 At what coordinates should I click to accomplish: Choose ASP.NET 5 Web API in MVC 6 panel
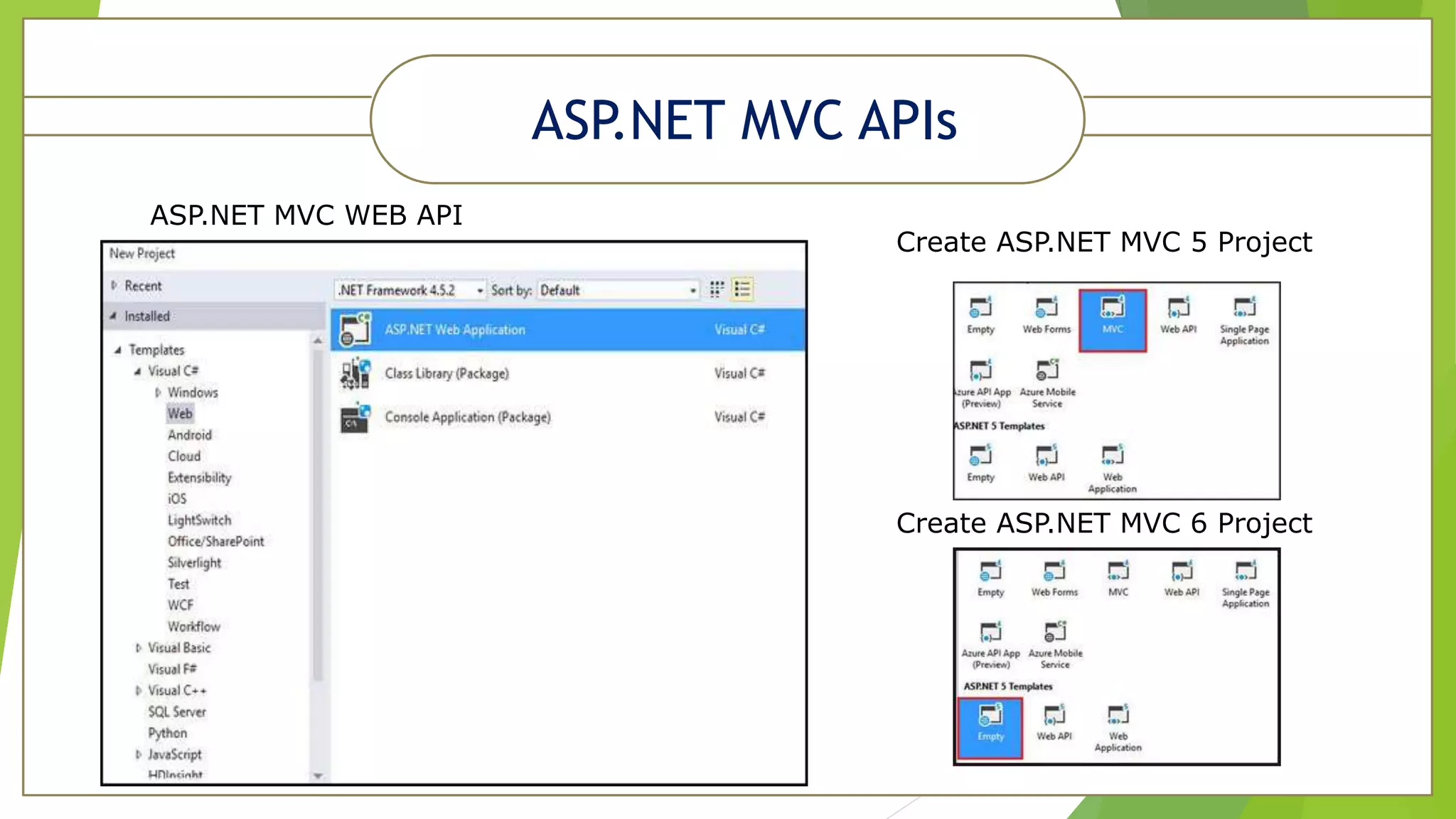1054,723
